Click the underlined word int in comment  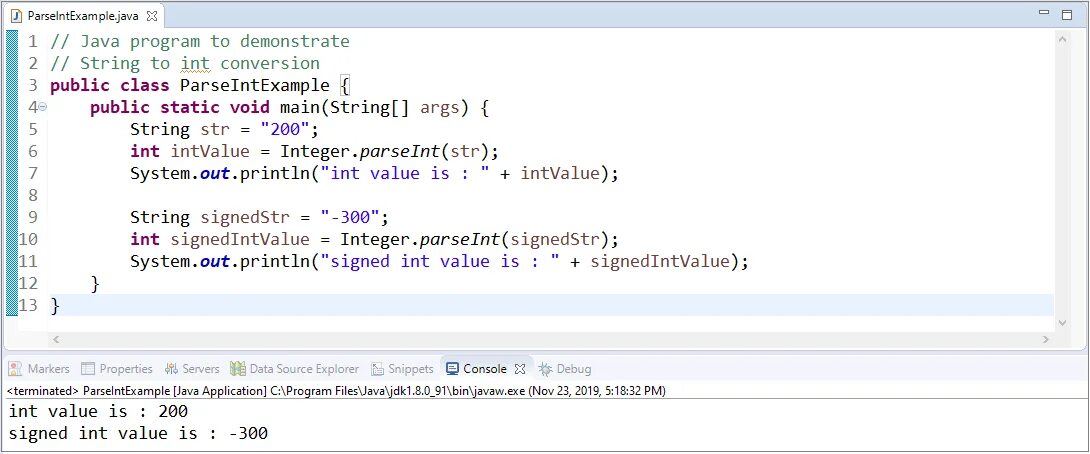[195, 63]
